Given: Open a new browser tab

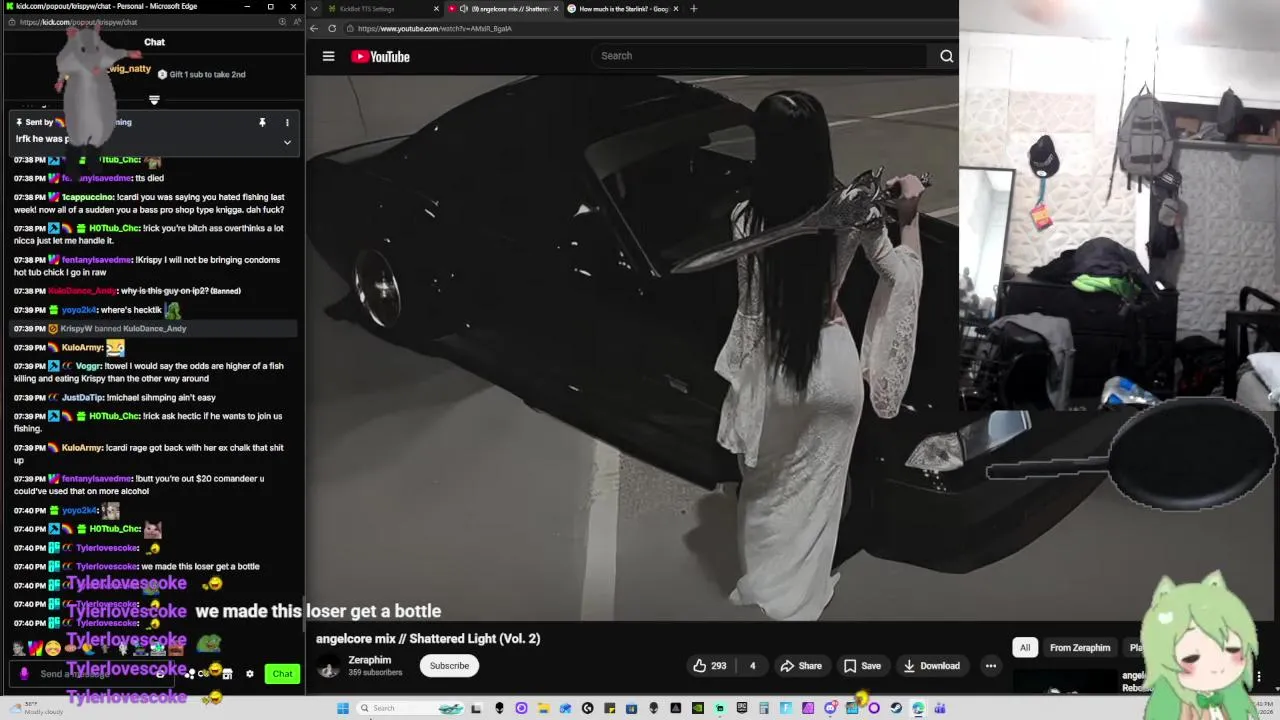Looking at the screenshot, I should click(693, 9).
